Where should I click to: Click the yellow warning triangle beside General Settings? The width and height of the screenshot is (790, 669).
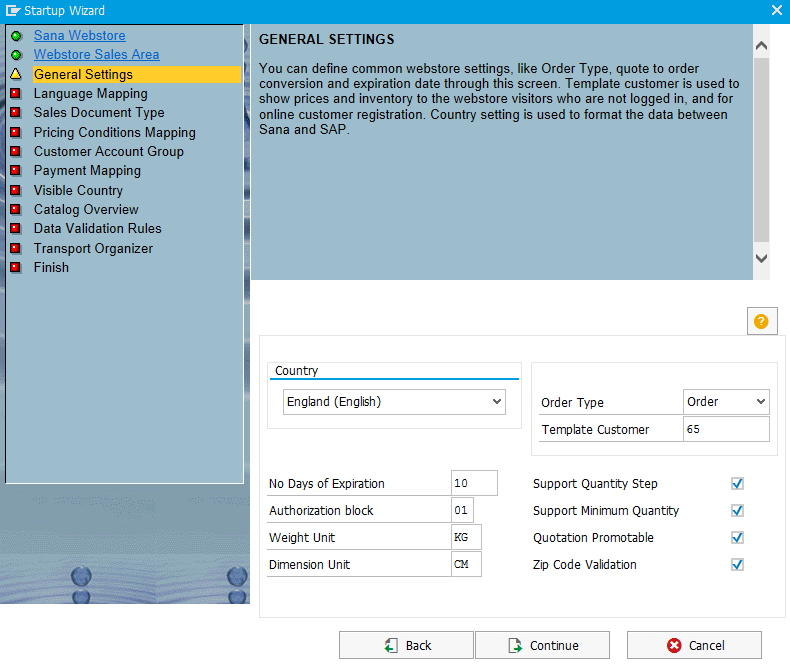(x=16, y=75)
